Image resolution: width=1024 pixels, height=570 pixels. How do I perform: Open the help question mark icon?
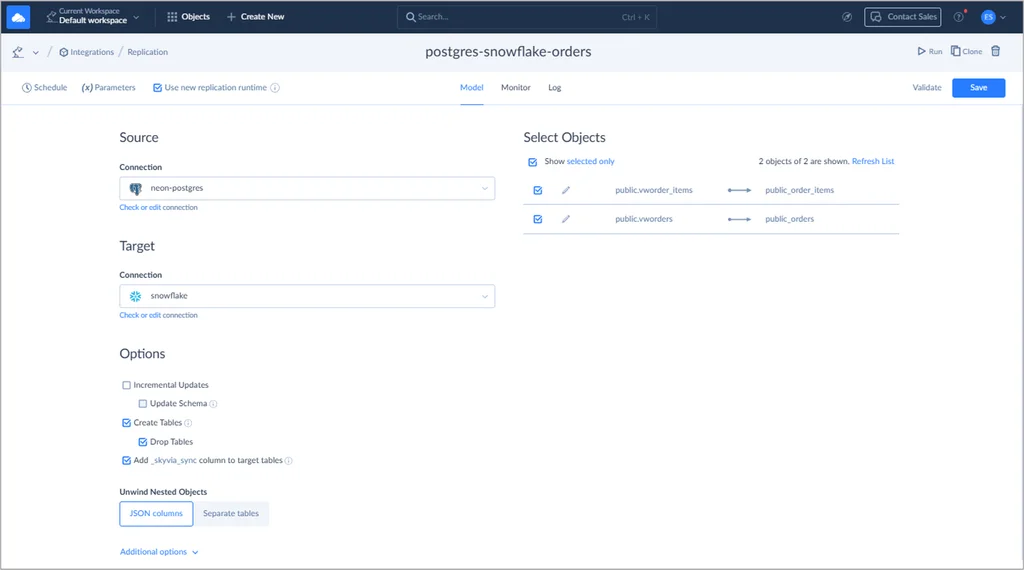(x=959, y=17)
